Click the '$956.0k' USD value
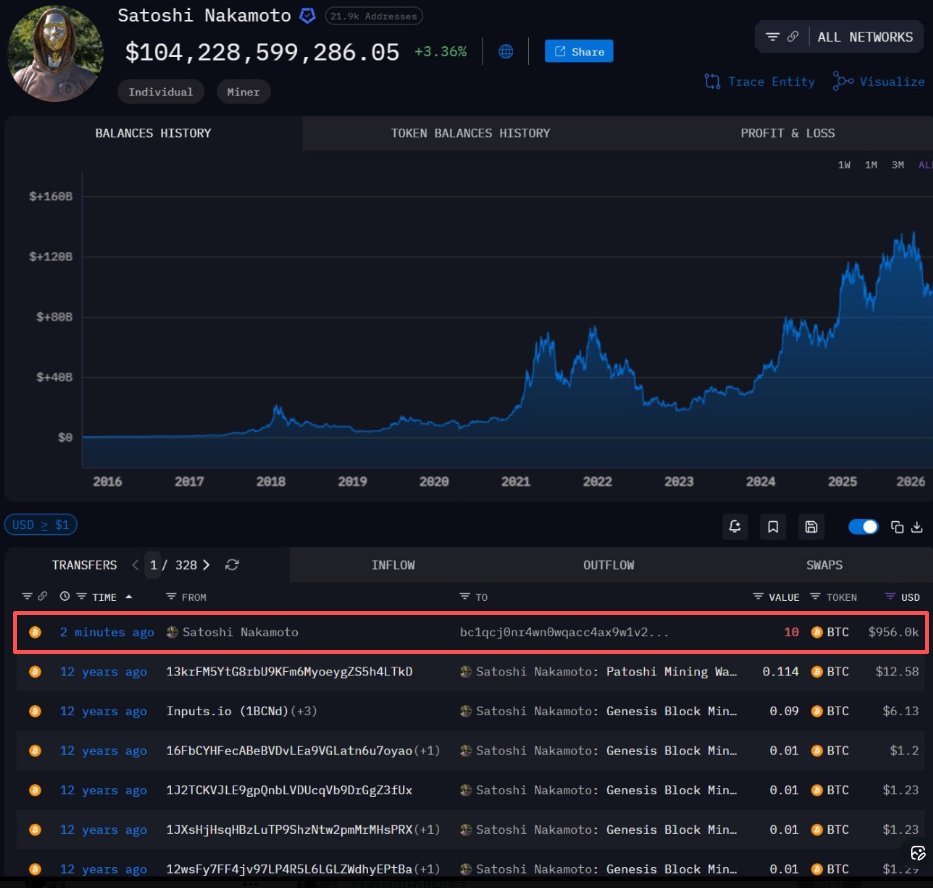933x888 pixels. point(893,632)
